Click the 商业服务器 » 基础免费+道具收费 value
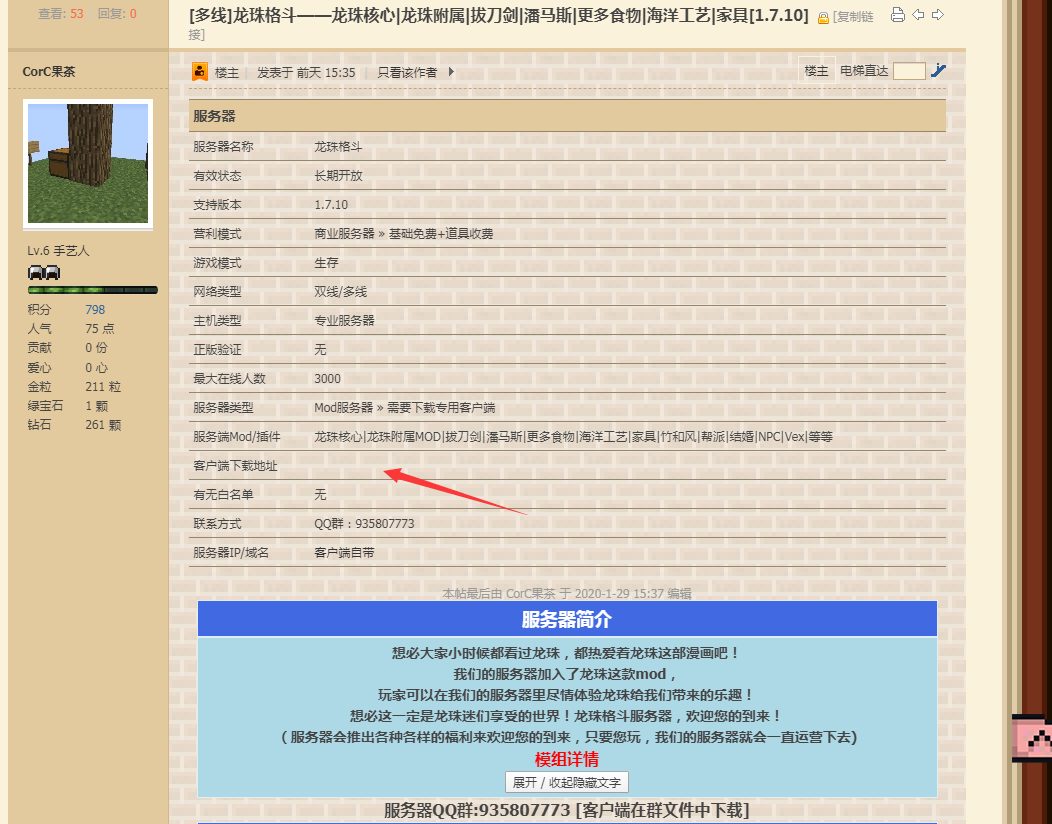1052x824 pixels. [x=404, y=234]
